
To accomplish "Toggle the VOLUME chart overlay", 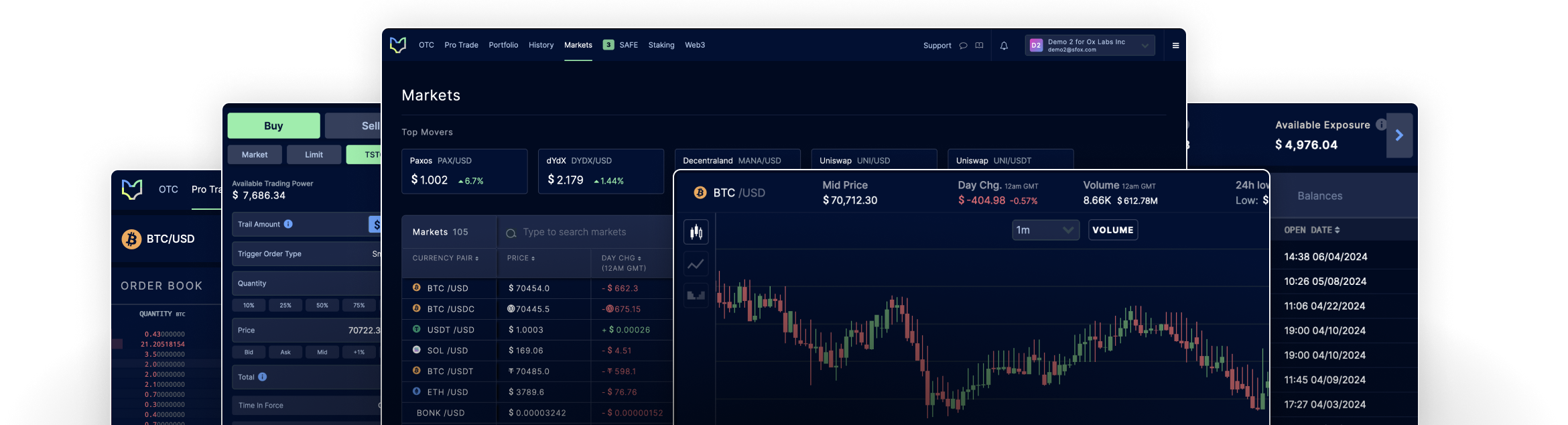I will 1112,230.
